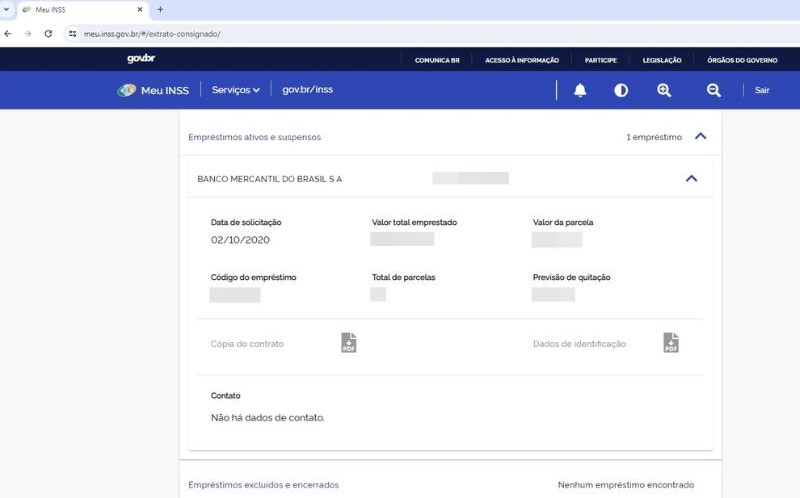This screenshot has width=800, height=498.
Task: Go back in browser history
Action: click(x=8, y=34)
